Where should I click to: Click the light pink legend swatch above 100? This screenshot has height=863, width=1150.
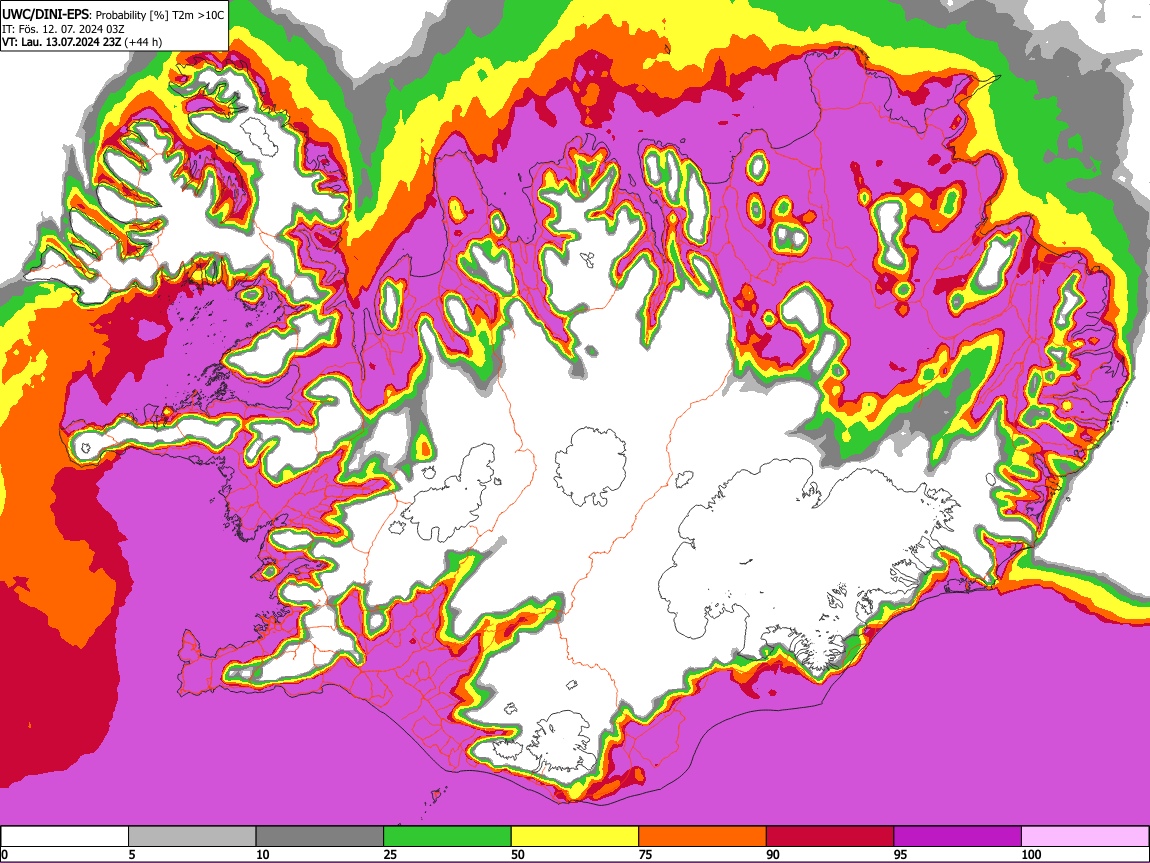1085,837
